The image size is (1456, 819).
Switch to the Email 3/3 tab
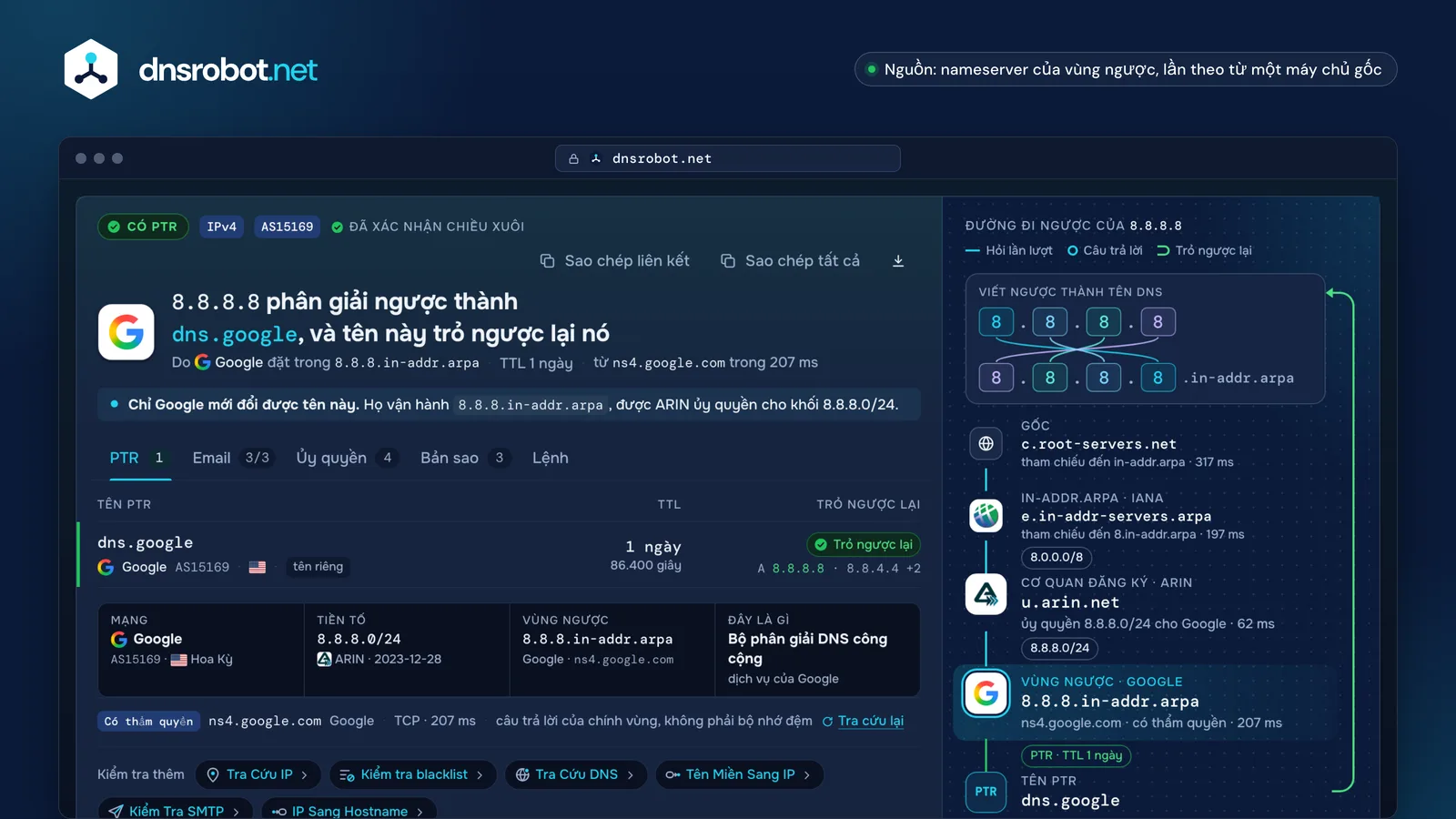[x=231, y=458]
